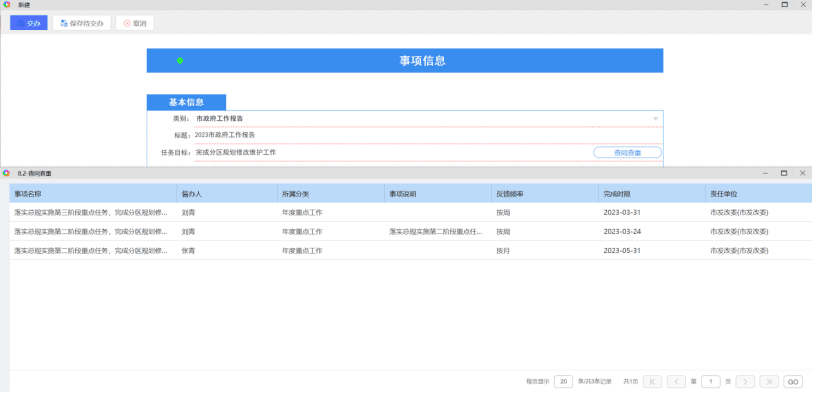Sort by the 事项说明 column header
The height and width of the screenshot is (393, 813).
438,193
